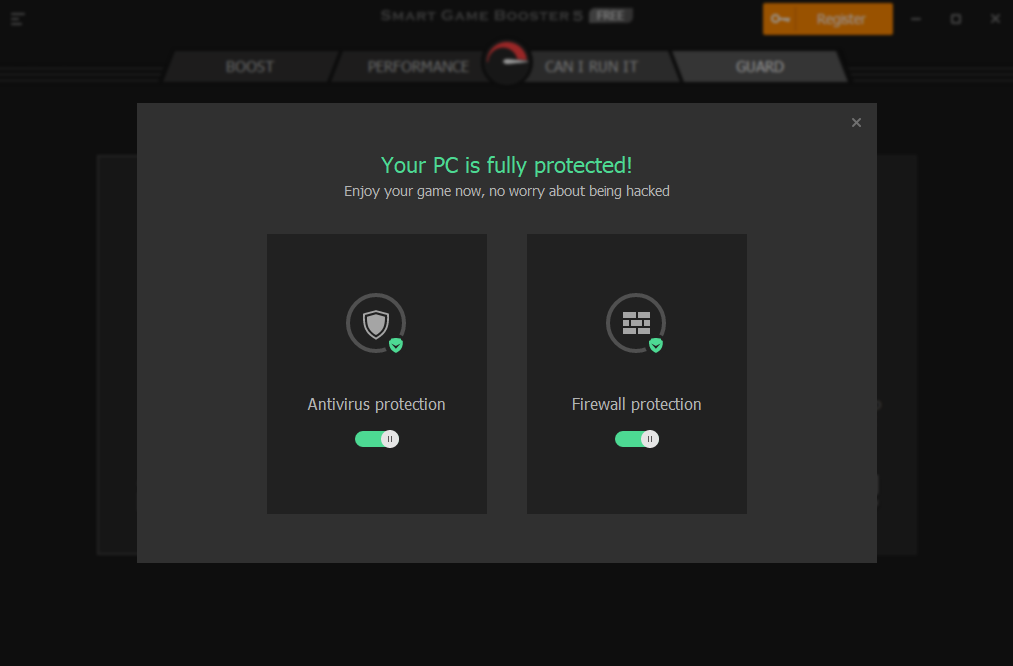This screenshot has height=666, width=1013.
Task: Click the green check badge on antivirus
Action: 396,345
